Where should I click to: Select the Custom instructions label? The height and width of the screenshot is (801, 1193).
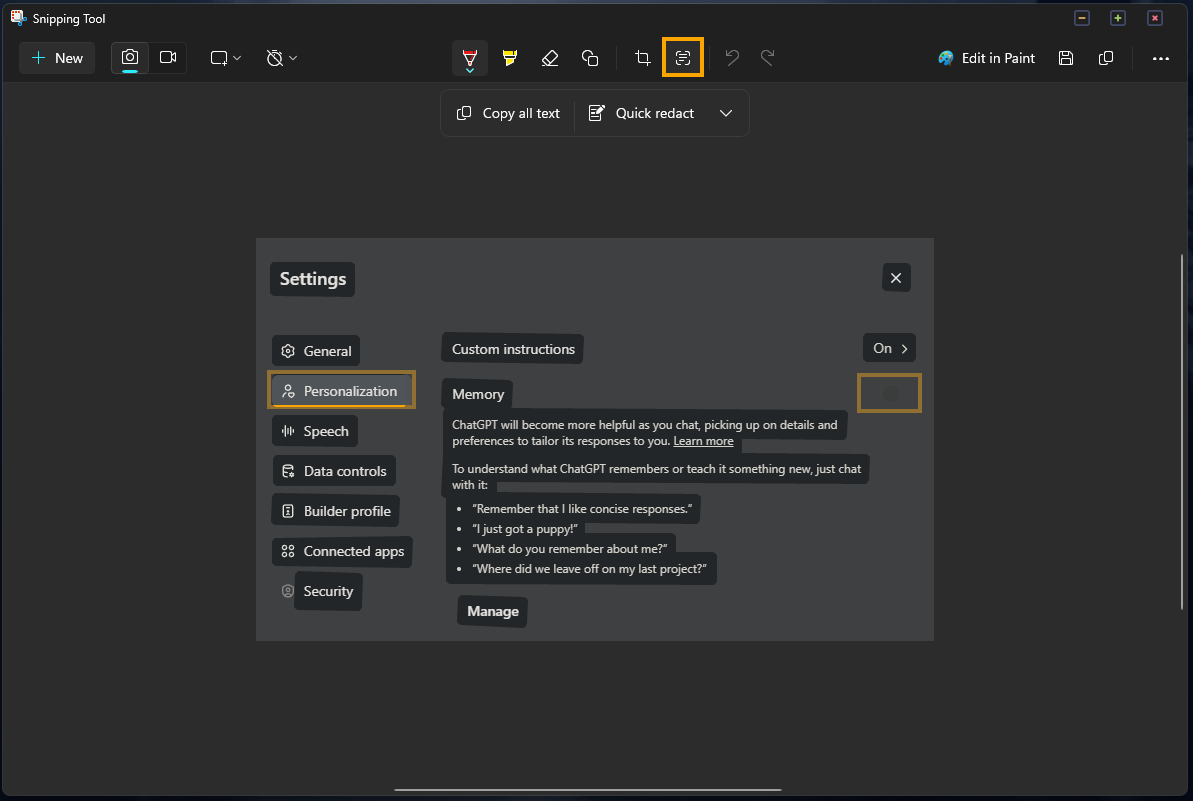tap(513, 349)
